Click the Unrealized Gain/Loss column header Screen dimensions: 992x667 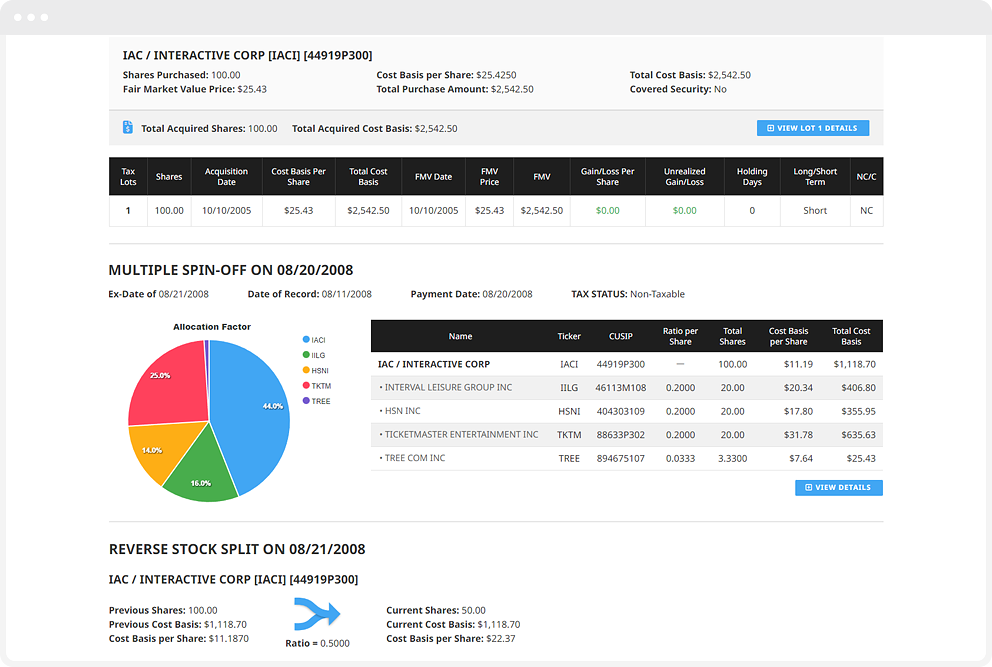coord(684,177)
